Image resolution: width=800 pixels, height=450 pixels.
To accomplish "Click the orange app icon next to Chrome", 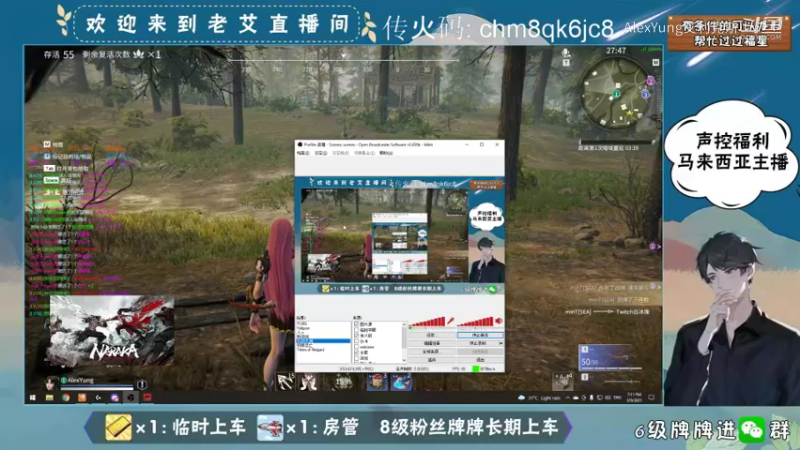I will click(82, 397).
